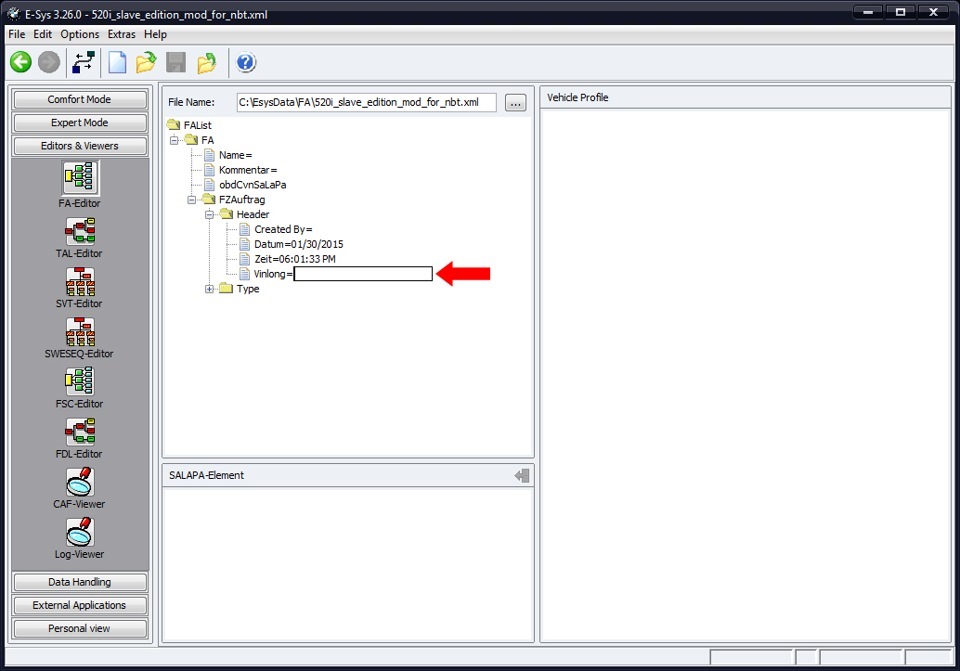The width and height of the screenshot is (960, 671).
Task: Click the obdCvnSaLaPa document icon
Action: [209, 184]
